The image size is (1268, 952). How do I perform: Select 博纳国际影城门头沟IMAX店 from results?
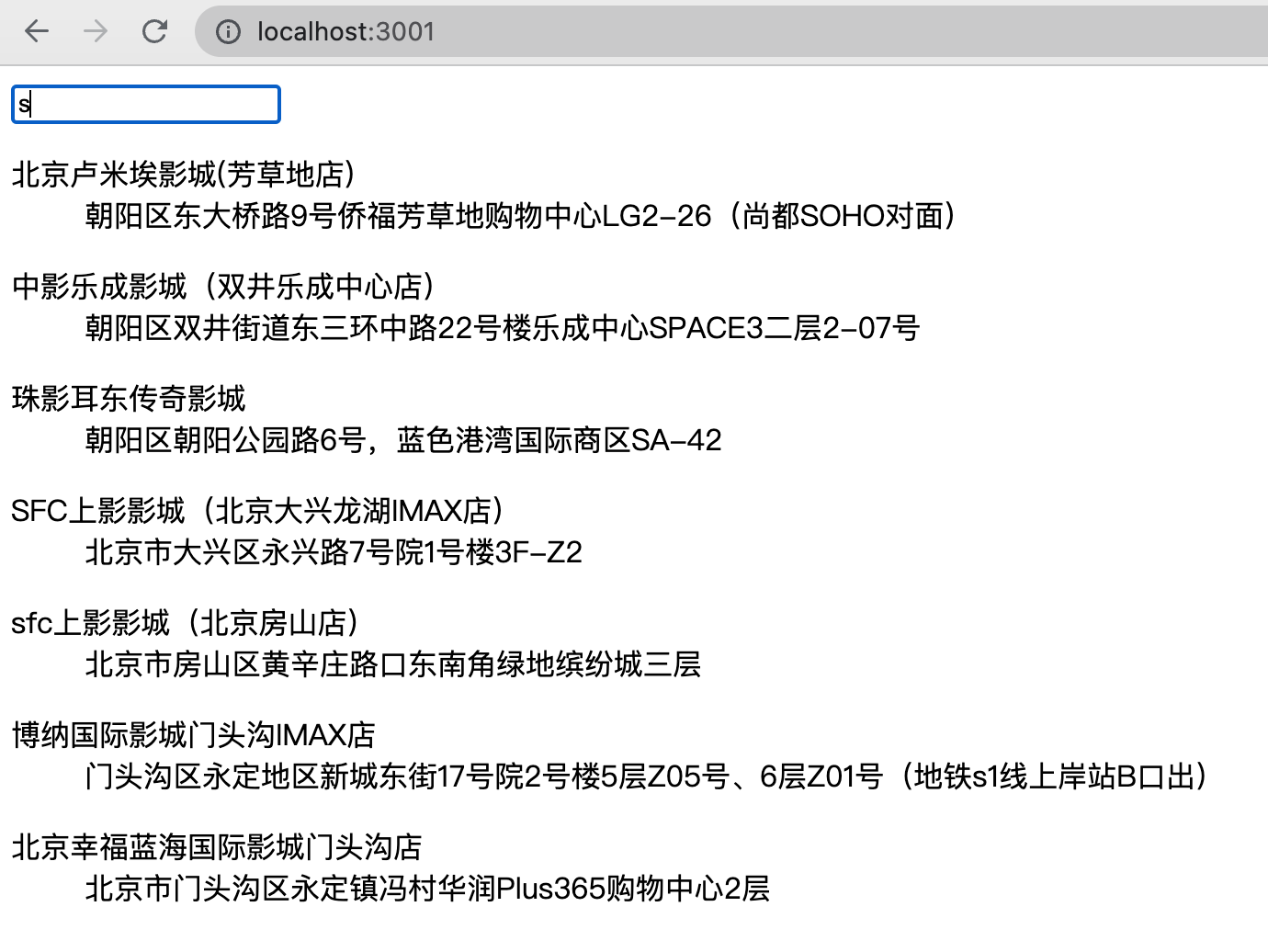pyautogui.click(x=193, y=735)
